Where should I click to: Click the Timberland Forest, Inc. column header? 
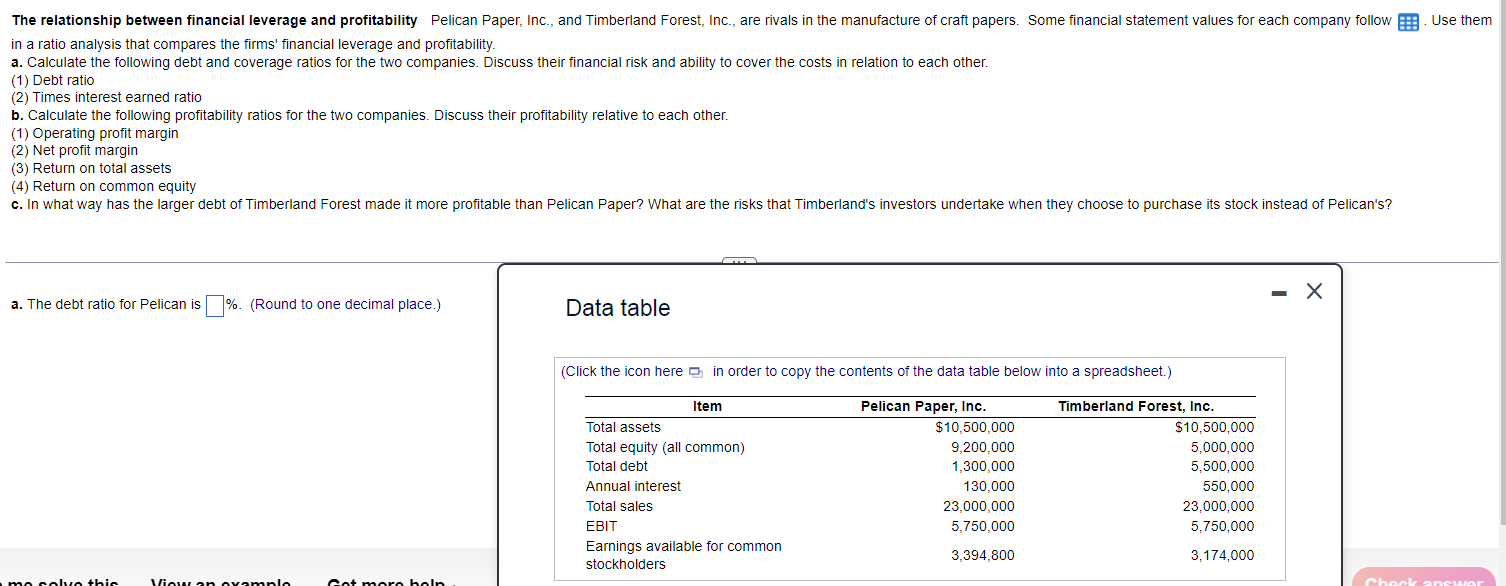[1136, 406]
